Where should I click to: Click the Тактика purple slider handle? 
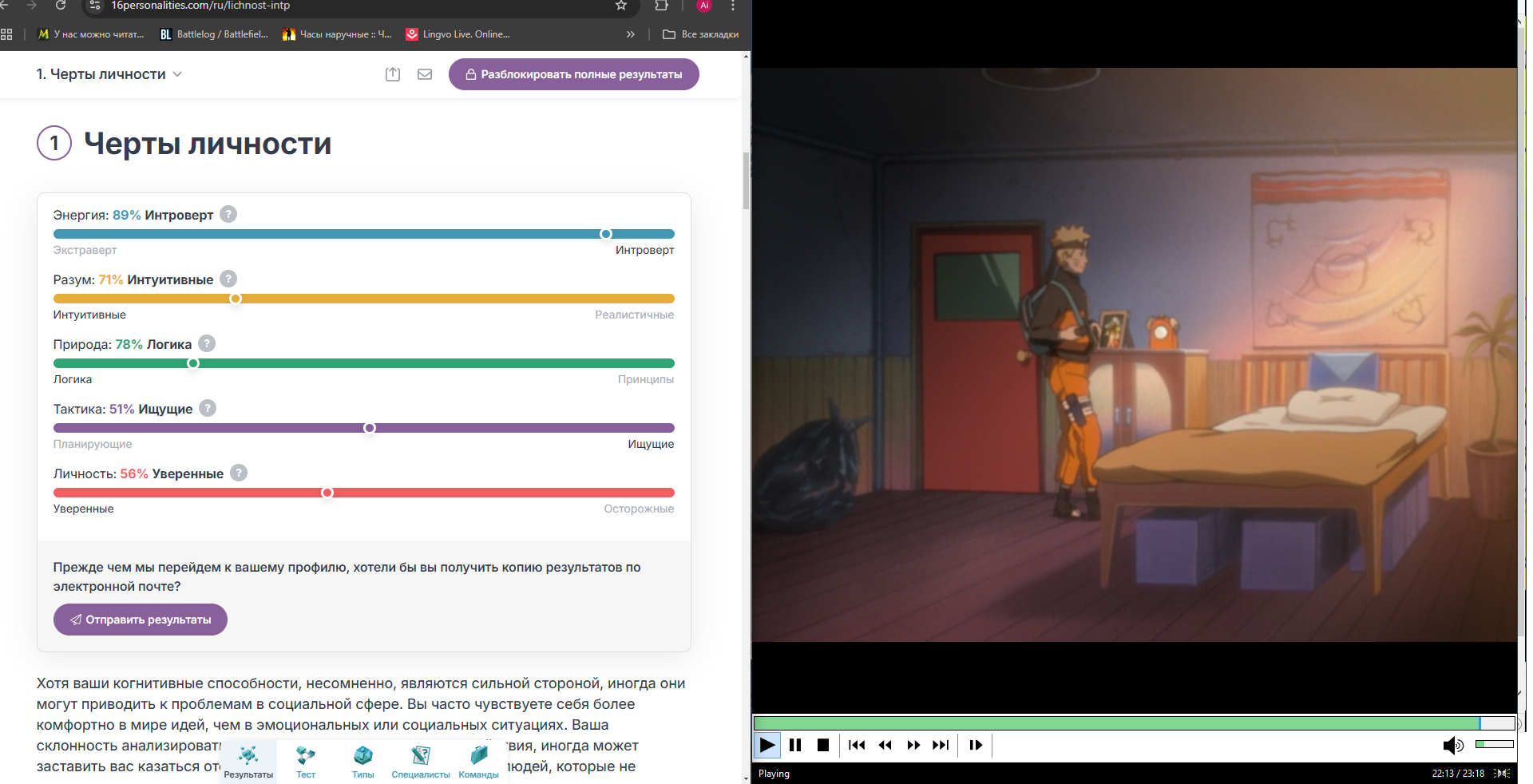tap(370, 428)
